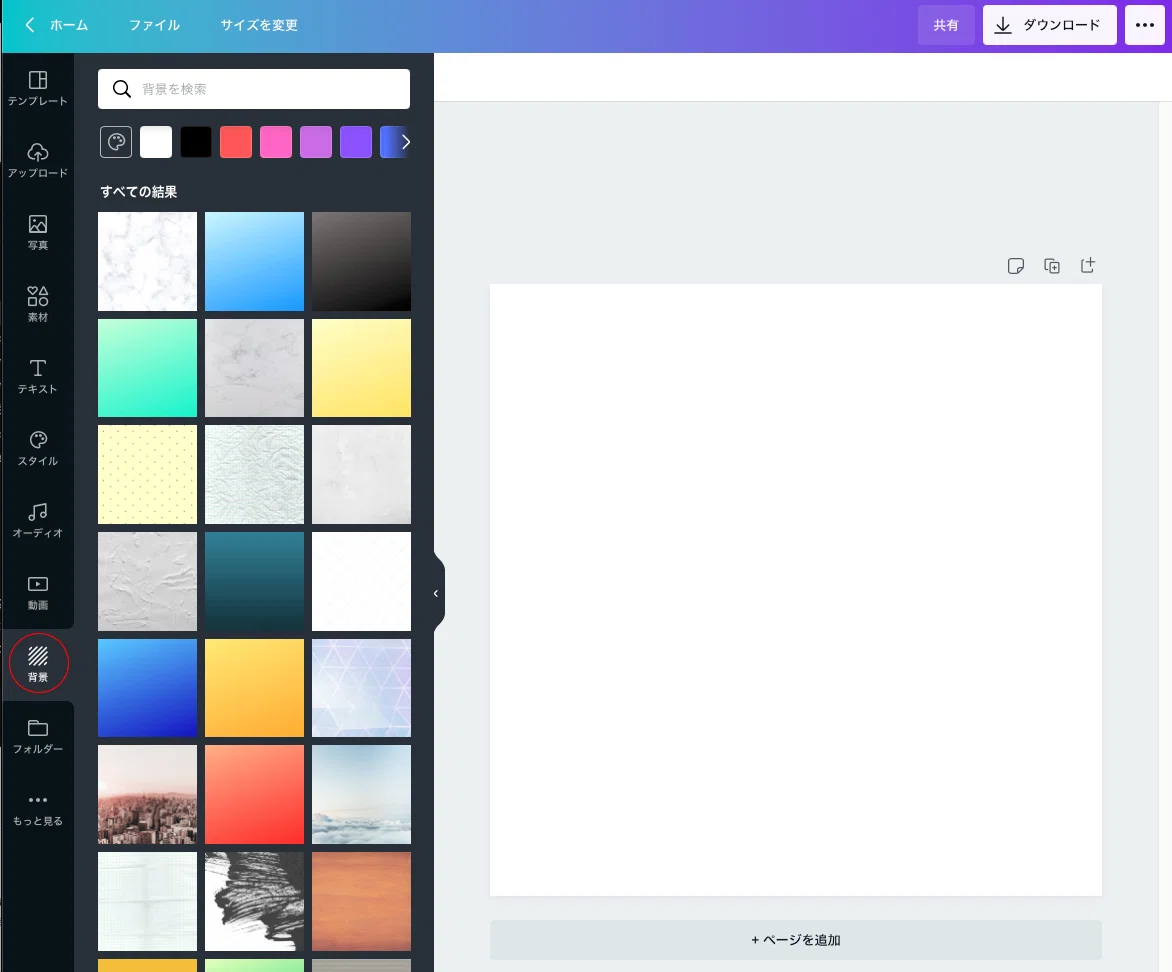Click the back arrow beside ホーム
Viewport: 1172px width, 972px height.
[x=30, y=25]
